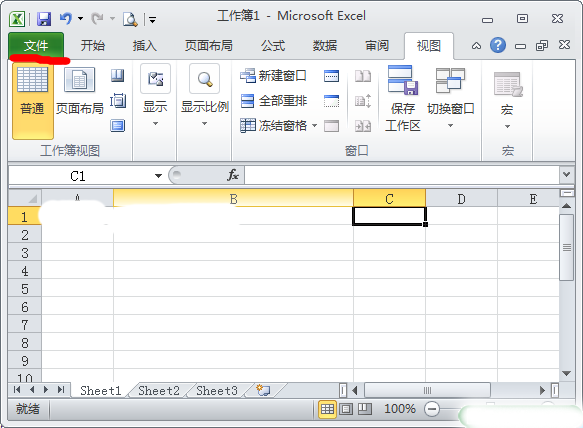Click Page Layout view icon in status bar
Viewport: 583px width, 428px height.
tap(346, 409)
